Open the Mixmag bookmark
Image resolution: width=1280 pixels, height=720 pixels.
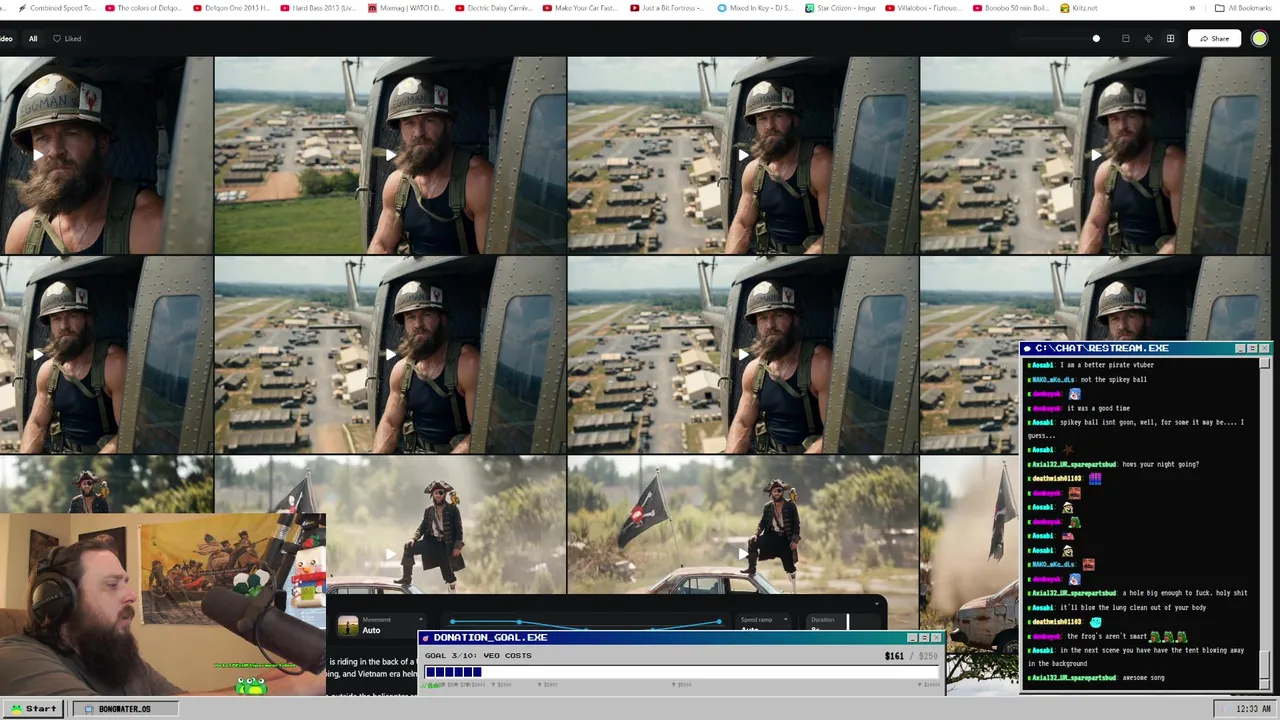pos(405,8)
